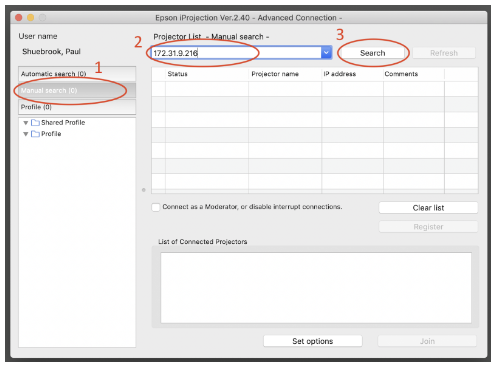
Task: Click the Comments column header
Action: point(414,74)
